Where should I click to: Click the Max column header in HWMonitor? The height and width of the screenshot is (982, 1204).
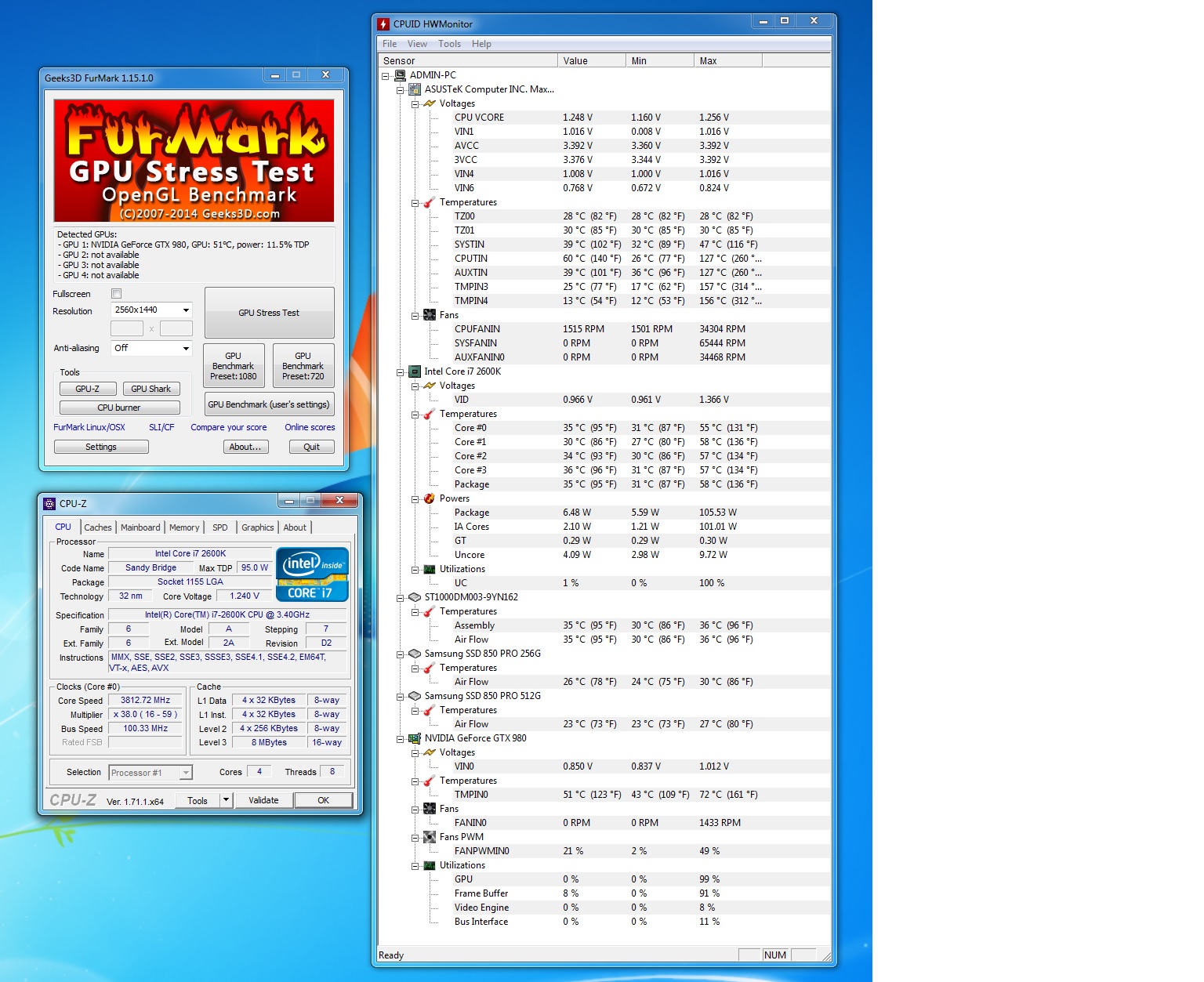[728, 60]
